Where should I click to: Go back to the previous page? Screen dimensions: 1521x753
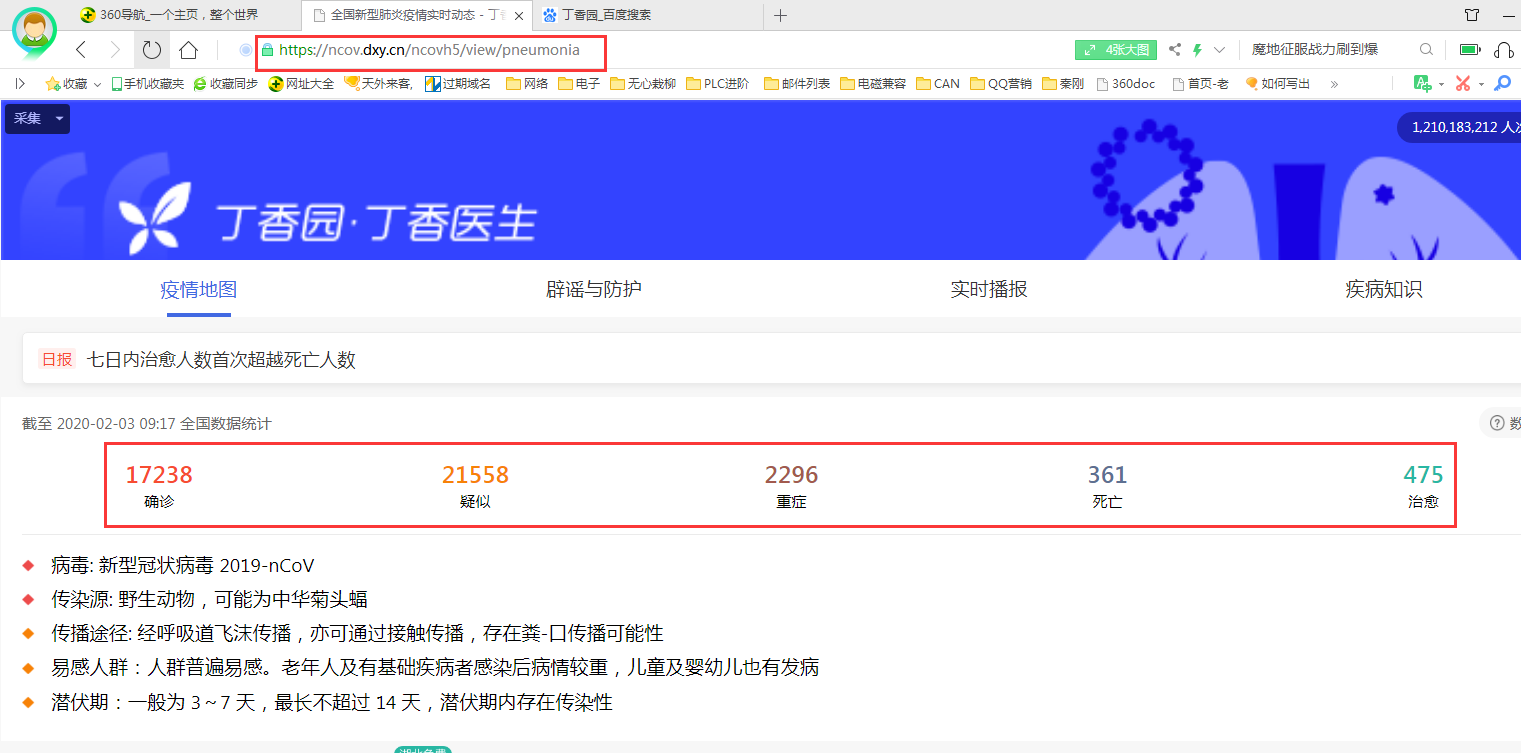(x=81, y=50)
